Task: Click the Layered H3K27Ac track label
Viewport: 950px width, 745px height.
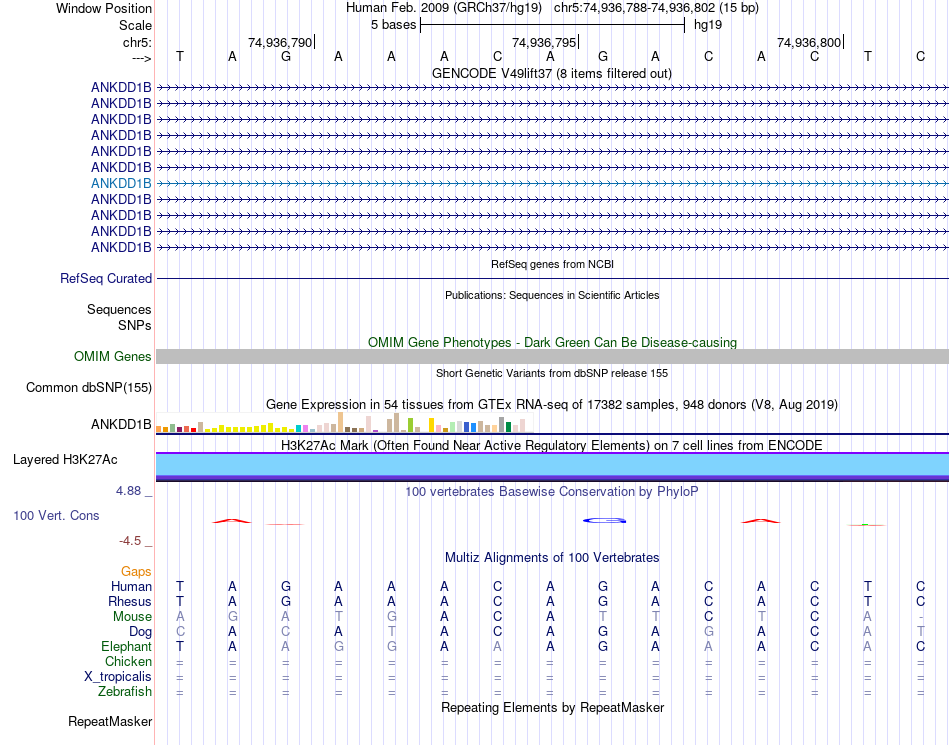Action: (x=65, y=460)
